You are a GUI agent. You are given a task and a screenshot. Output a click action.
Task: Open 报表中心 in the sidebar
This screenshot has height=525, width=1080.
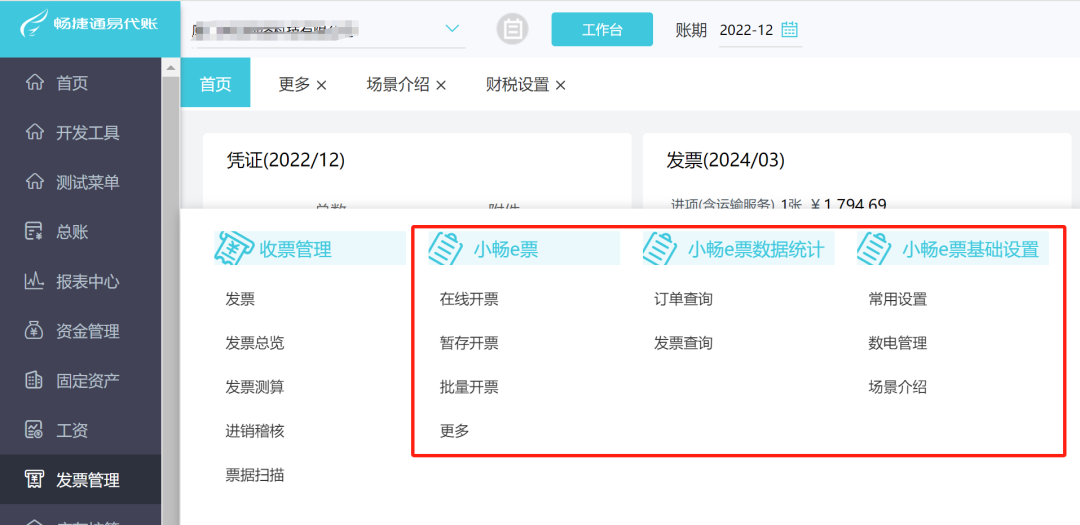point(81,281)
